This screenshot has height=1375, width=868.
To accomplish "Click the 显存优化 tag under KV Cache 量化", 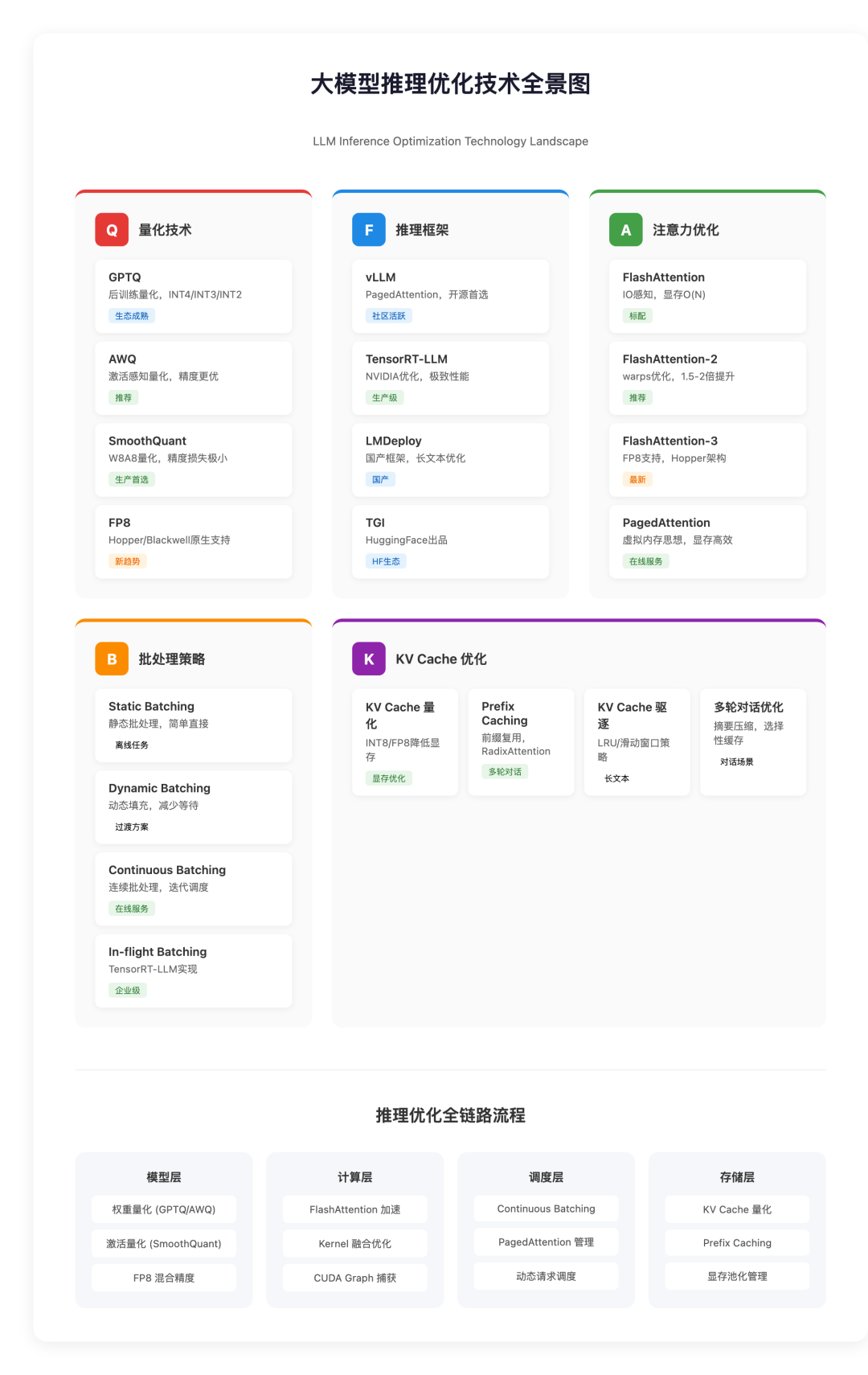I will [389, 778].
